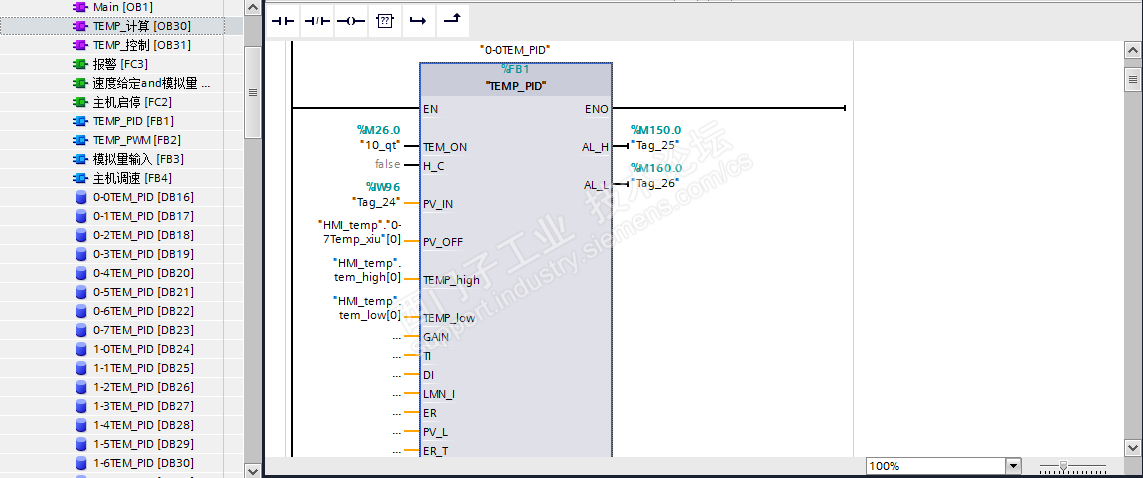Screen dimensions: 1143x478
Task: Click the tem_high[0] operand
Action: (x=367, y=270)
